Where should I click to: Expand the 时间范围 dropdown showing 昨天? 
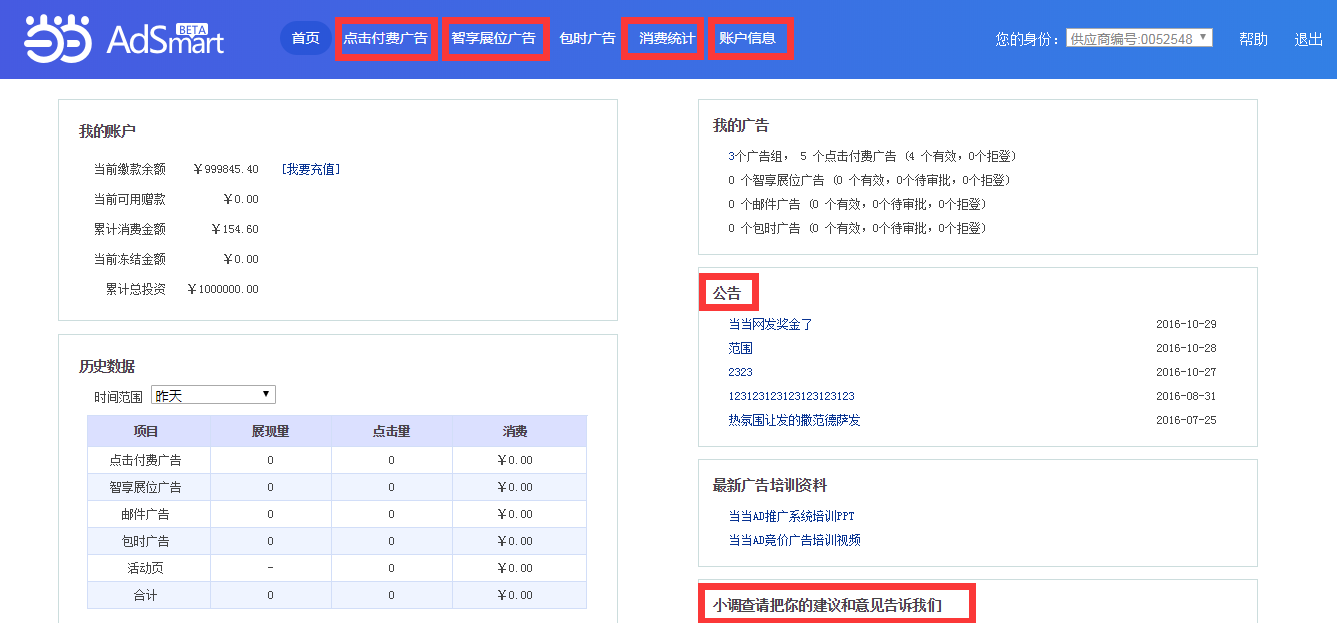[x=213, y=395]
